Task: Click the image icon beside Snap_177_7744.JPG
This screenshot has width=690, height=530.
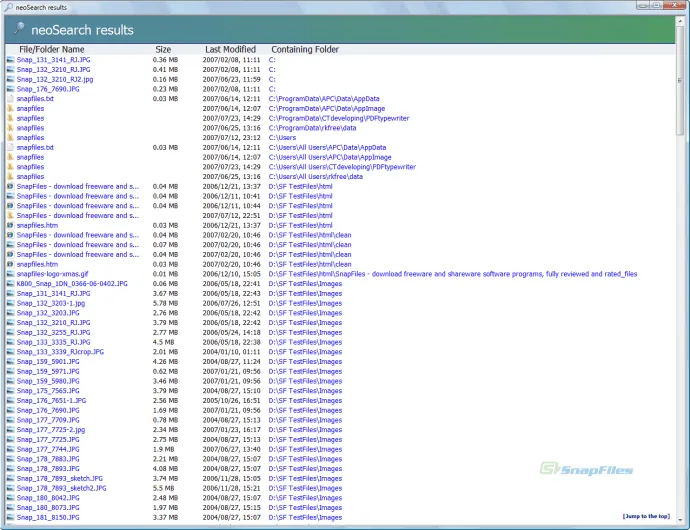Action: (x=10, y=449)
